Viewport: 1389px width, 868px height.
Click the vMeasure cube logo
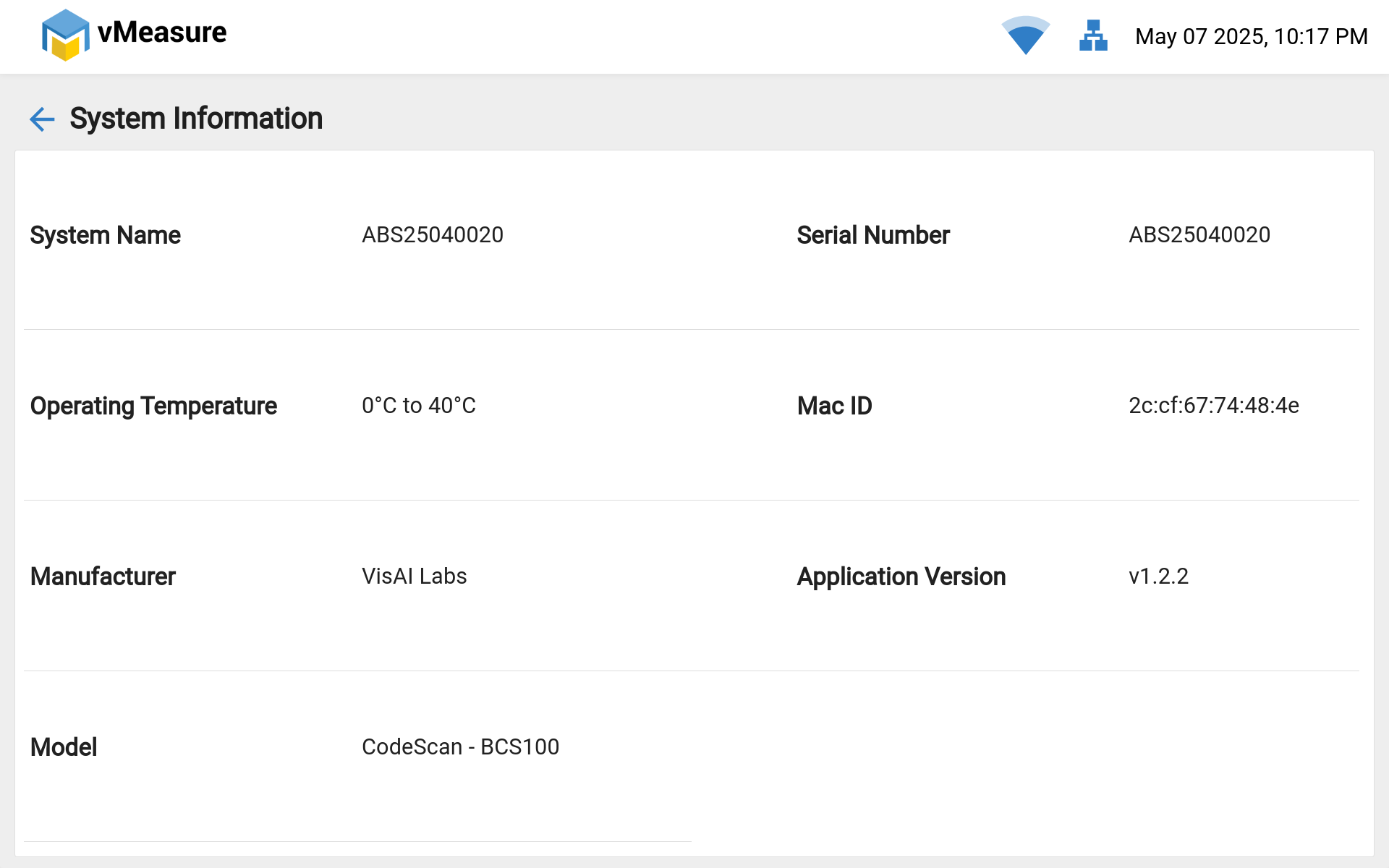[x=65, y=35]
